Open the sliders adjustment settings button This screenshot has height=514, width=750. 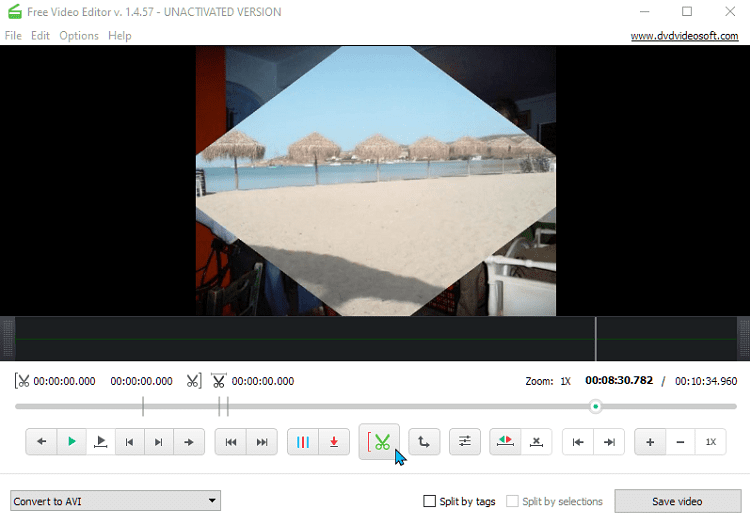click(x=465, y=442)
